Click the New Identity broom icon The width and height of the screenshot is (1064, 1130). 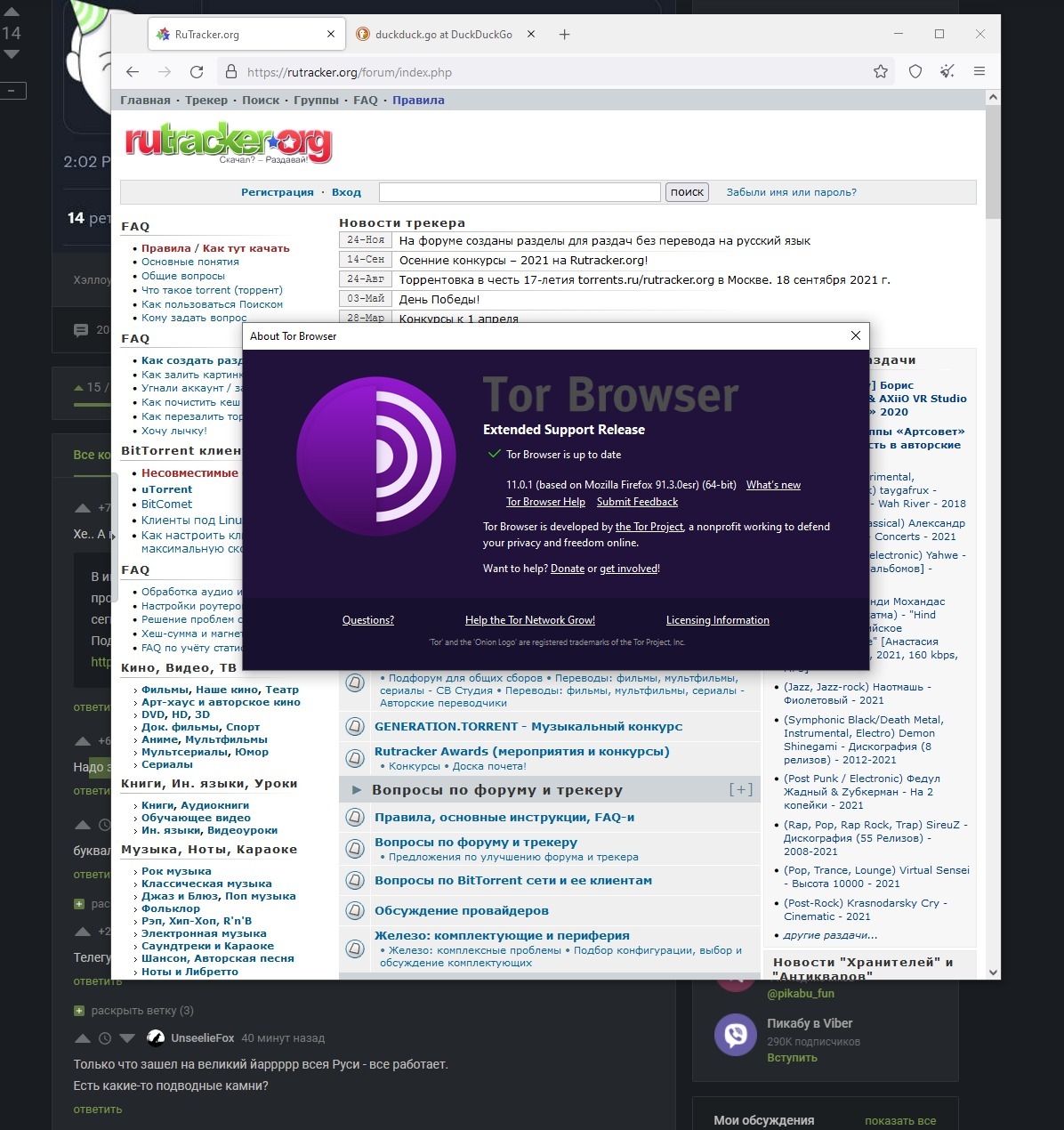click(x=947, y=72)
